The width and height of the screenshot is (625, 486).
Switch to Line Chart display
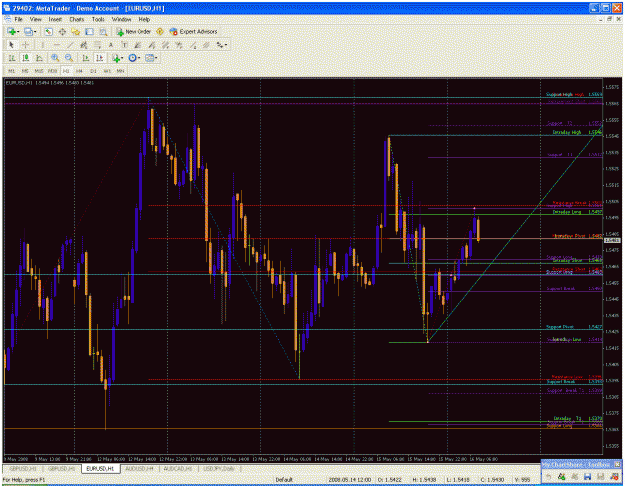[x=39, y=58]
